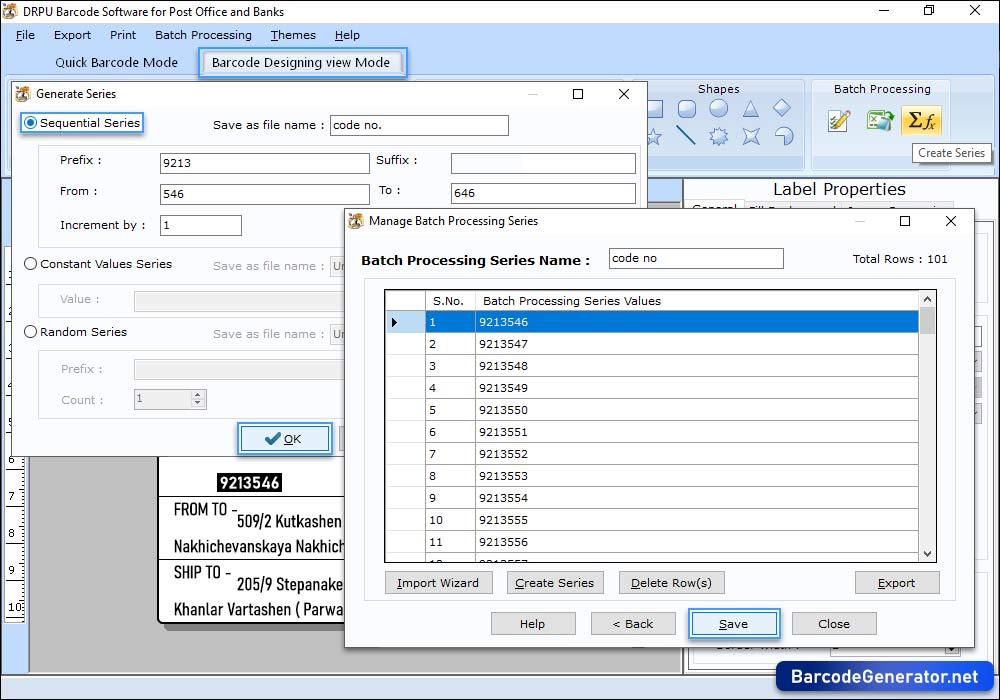The image size is (1000, 700).
Task: Choose the Random Series option
Action: 30,332
